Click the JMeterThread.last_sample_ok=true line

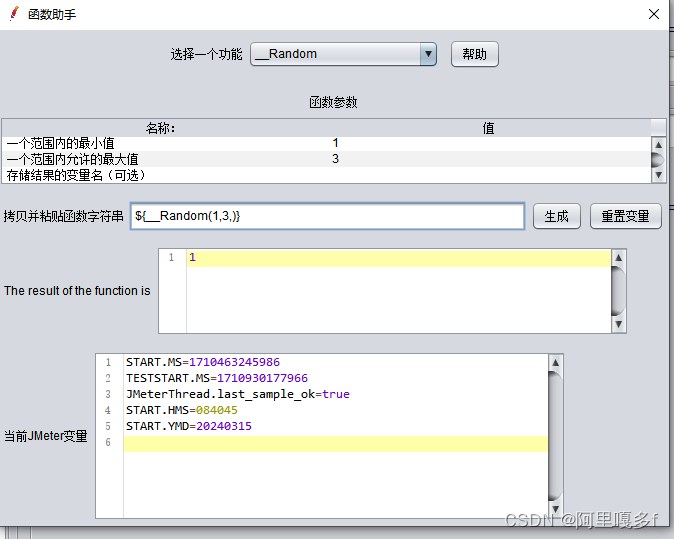click(x=238, y=394)
